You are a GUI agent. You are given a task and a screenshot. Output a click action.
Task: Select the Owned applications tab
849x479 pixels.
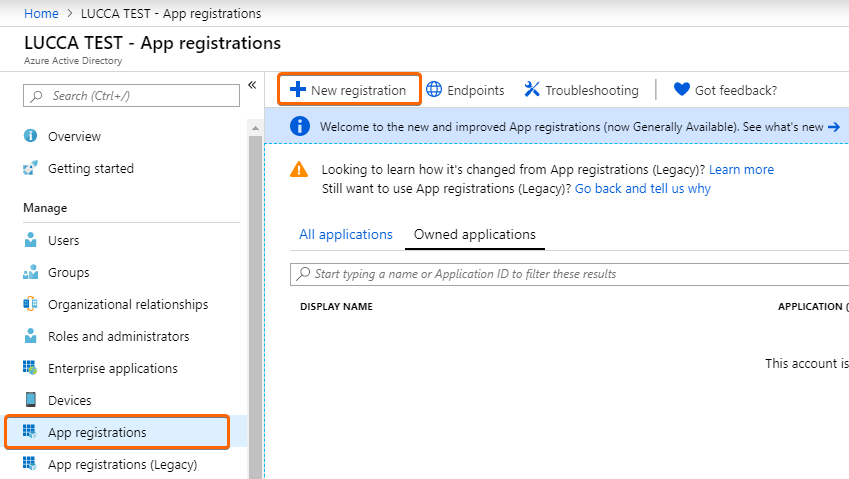[x=475, y=234]
